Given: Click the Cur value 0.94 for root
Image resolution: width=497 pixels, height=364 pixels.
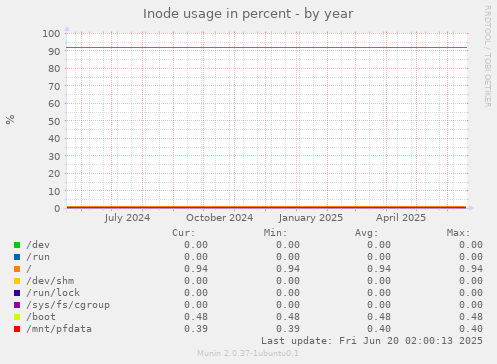Looking at the screenshot, I should tap(196, 269).
